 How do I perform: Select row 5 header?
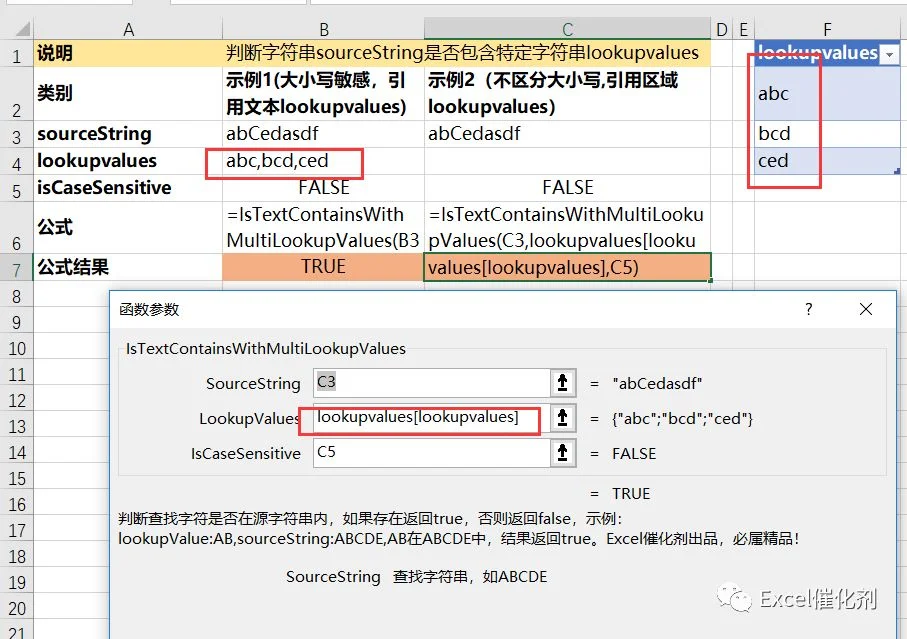[17, 189]
